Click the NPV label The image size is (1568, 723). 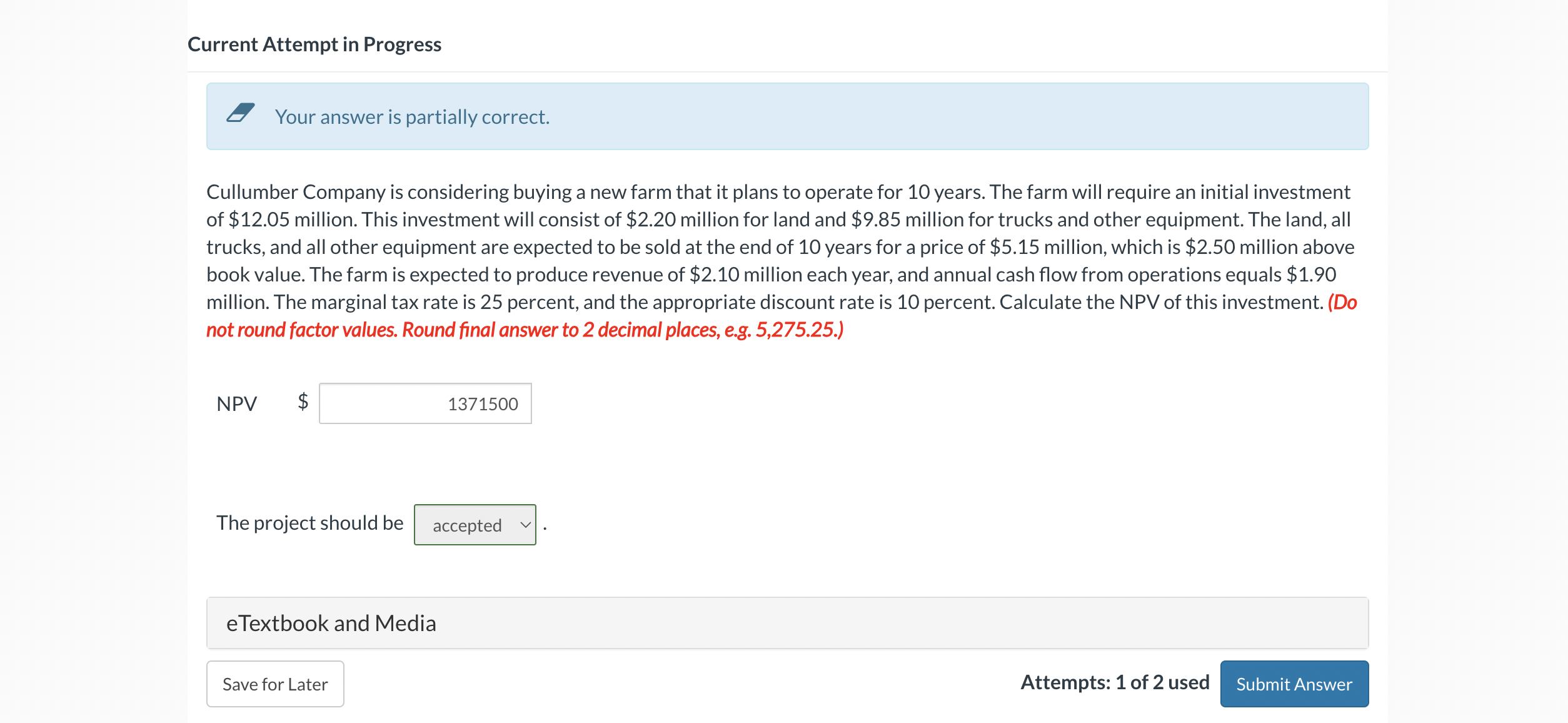237,403
